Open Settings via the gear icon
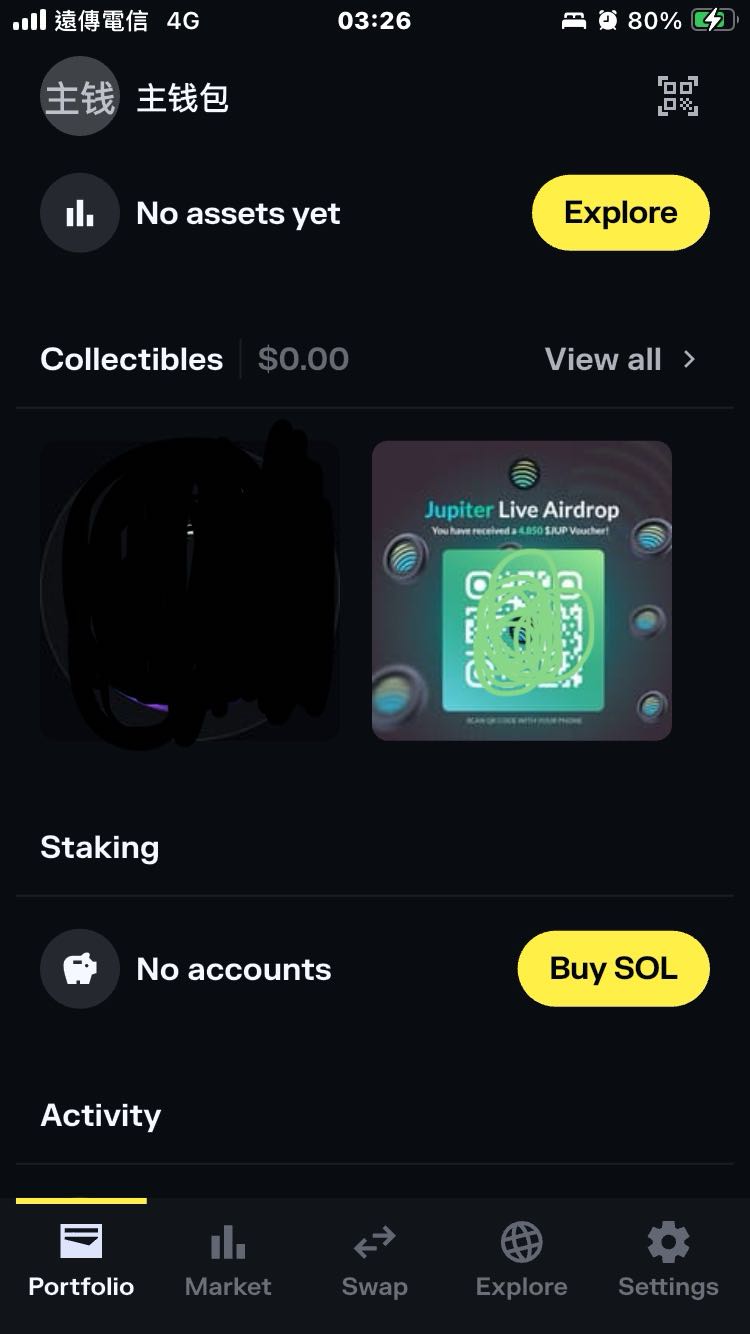 coord(668,1243)
